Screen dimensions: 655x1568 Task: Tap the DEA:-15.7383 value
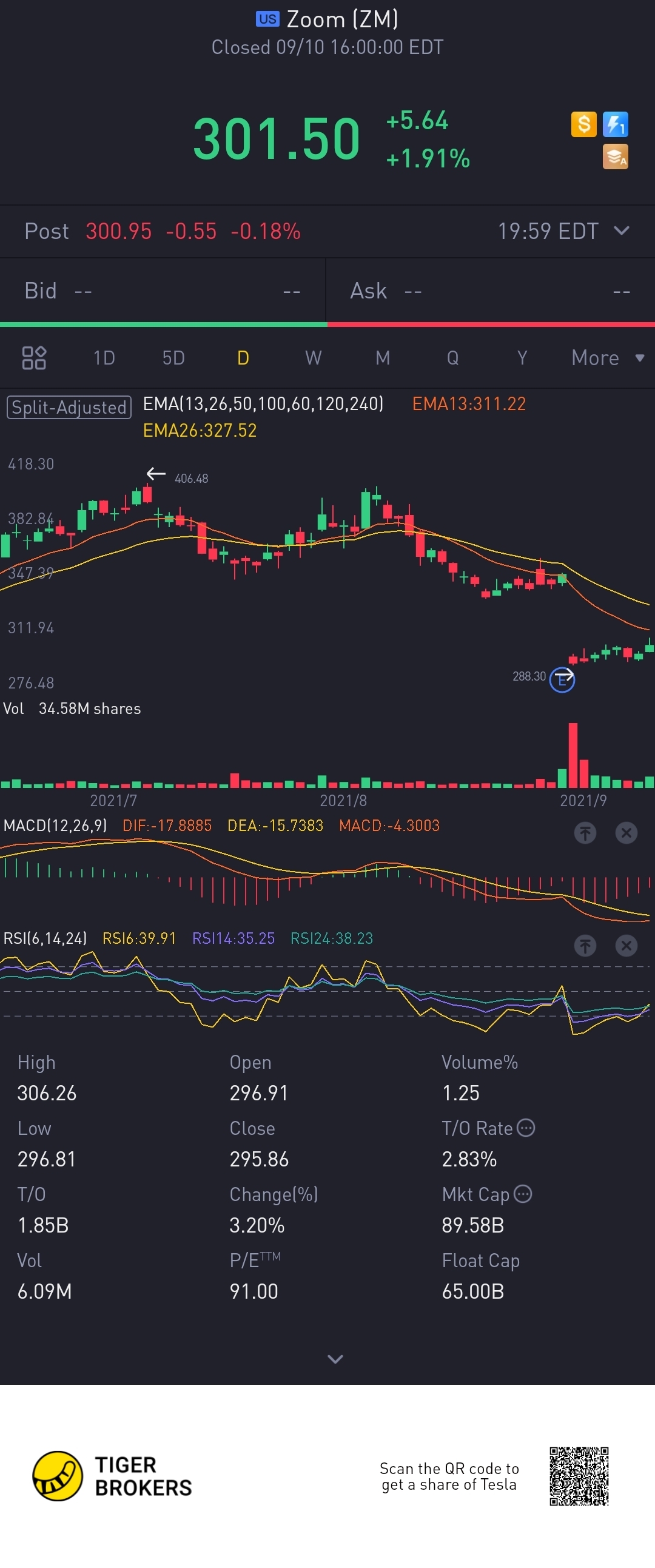275,826
